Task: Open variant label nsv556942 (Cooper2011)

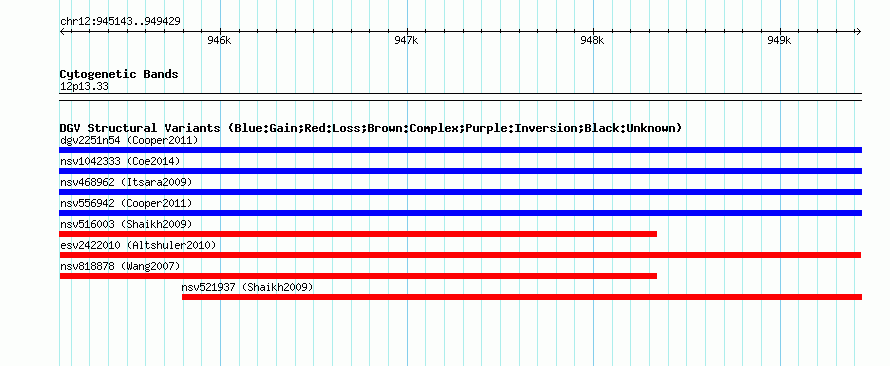Action: point(126,203)
